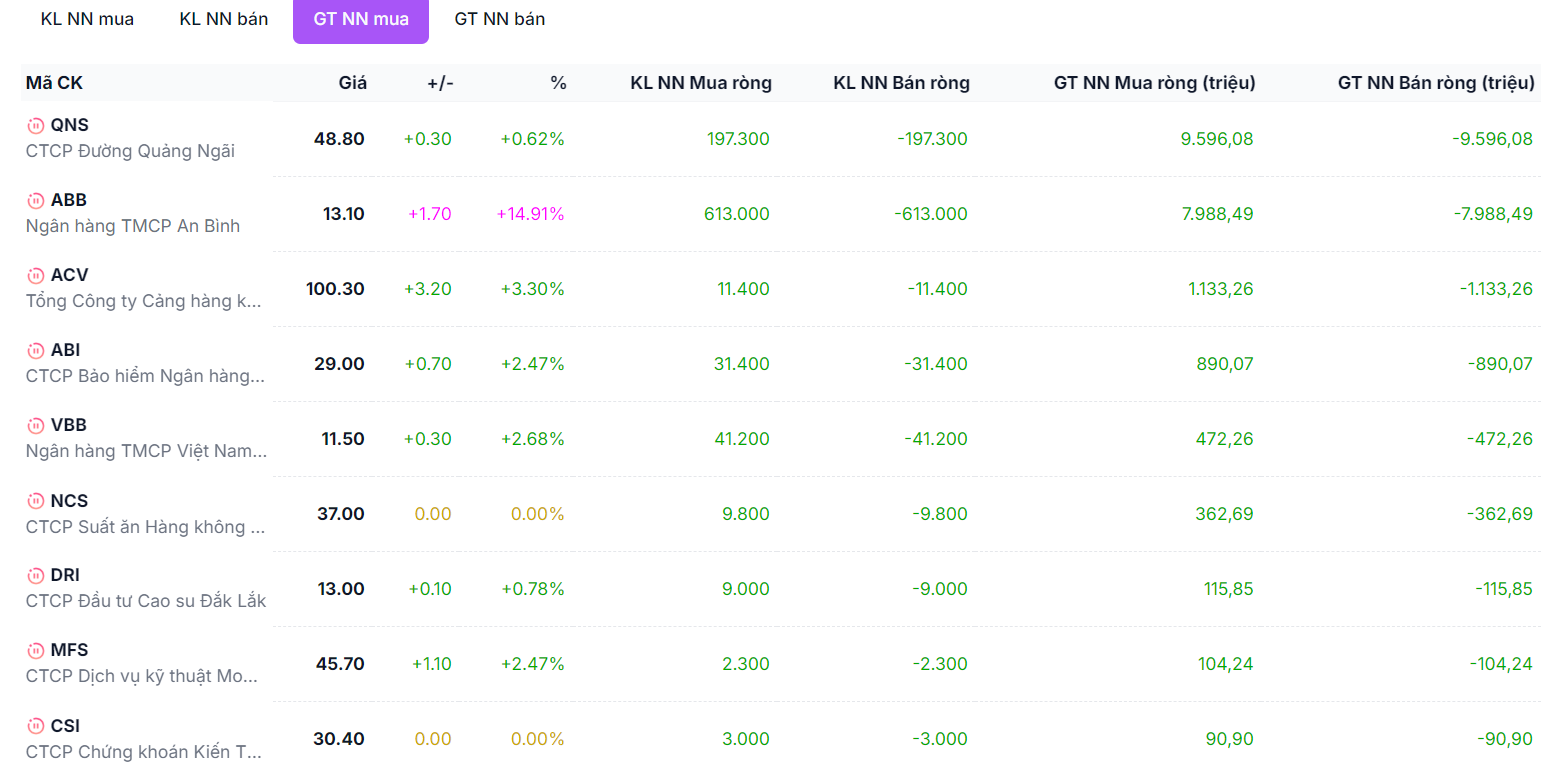
Task: Open the QNS stock code link
Action: pos(70,125)
